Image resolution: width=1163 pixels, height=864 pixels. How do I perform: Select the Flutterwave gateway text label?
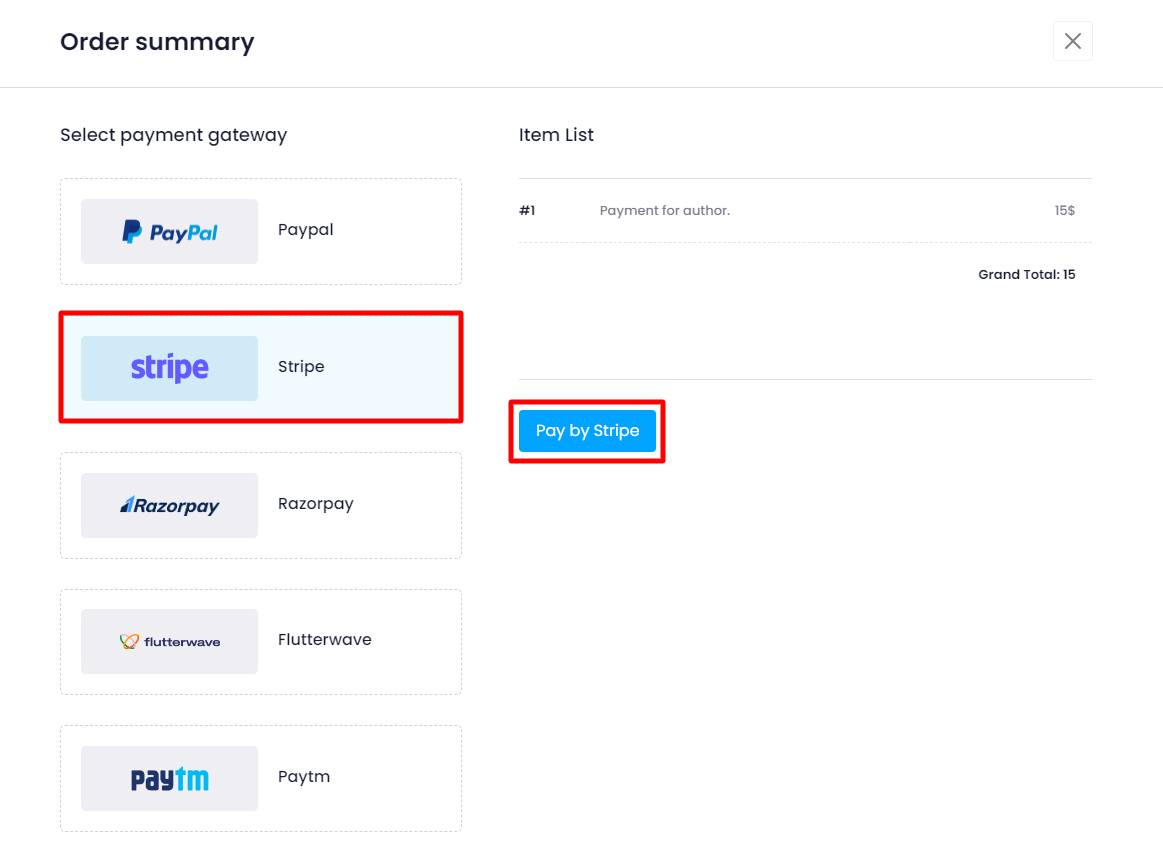coord(325,640)
